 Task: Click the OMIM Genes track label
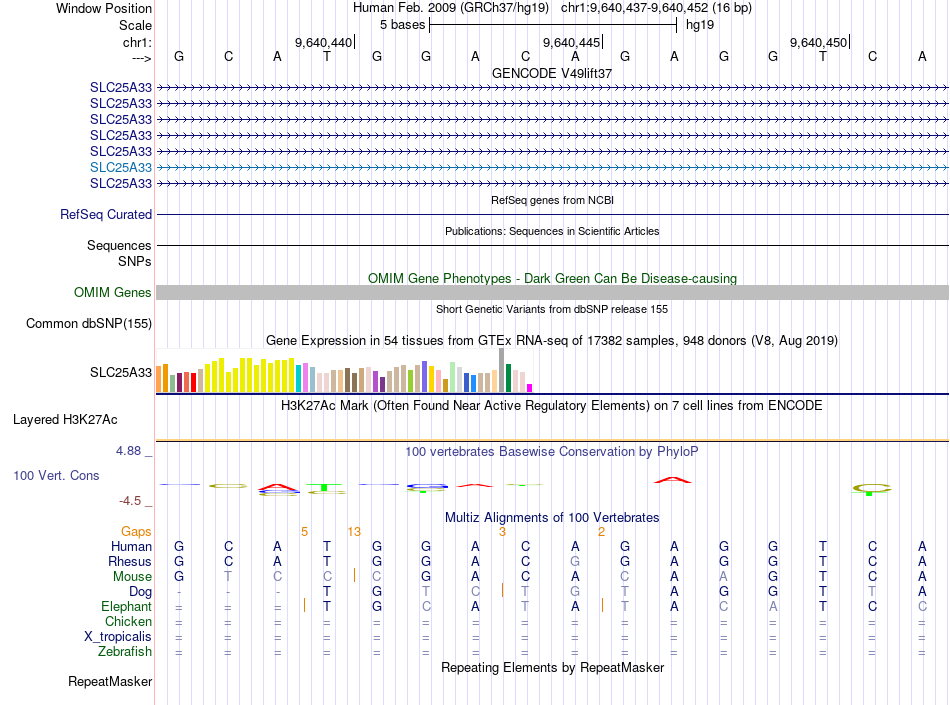[112, 293]
